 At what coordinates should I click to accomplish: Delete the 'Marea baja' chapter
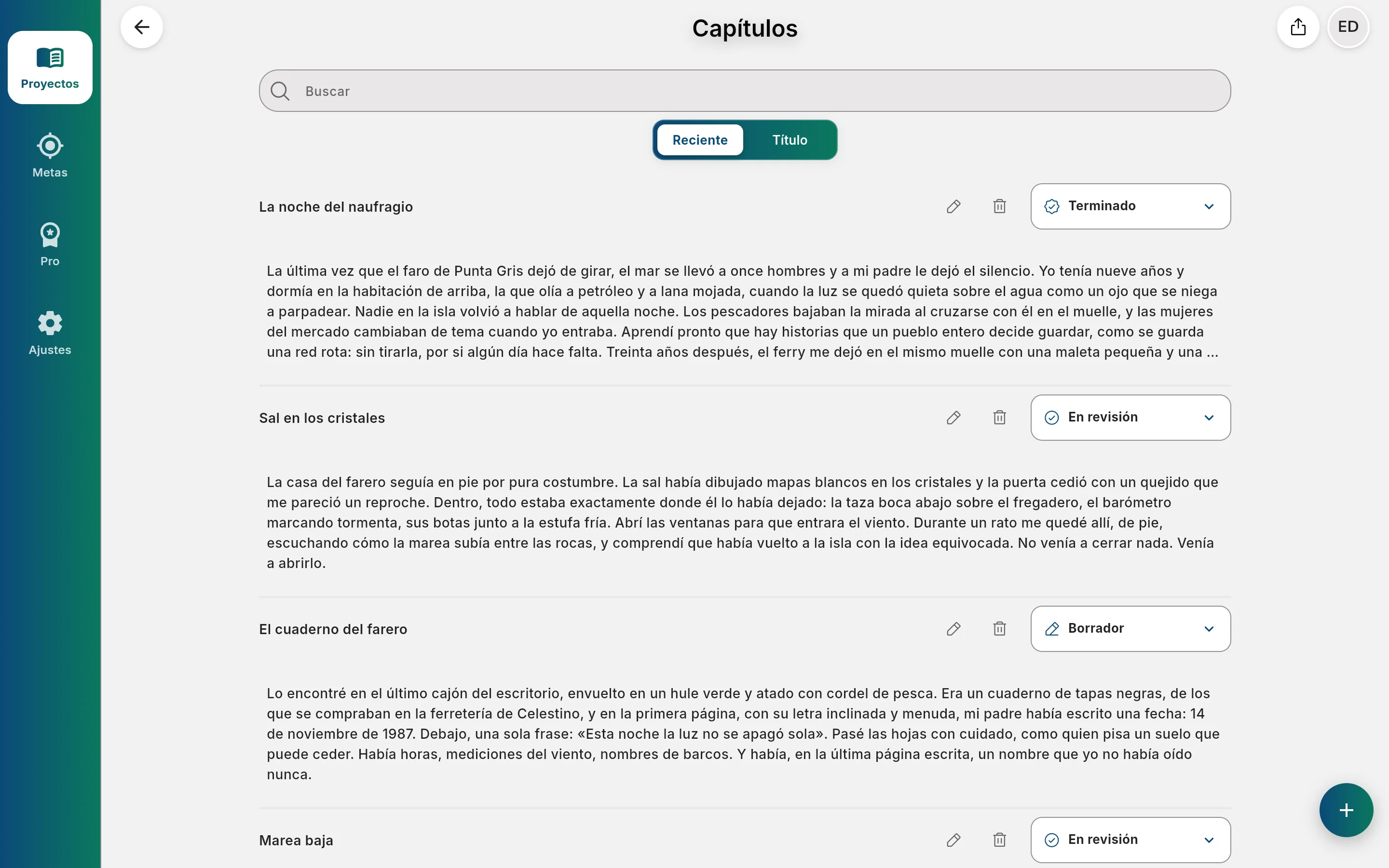[x=1000, y=841]
